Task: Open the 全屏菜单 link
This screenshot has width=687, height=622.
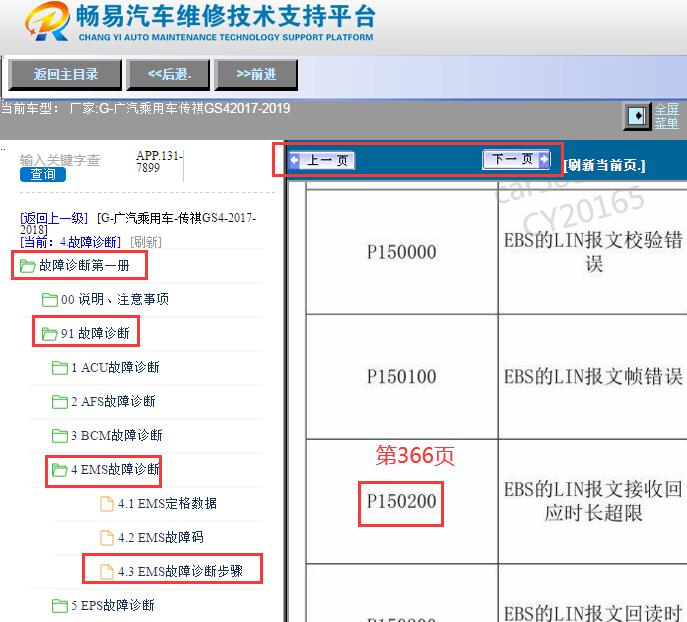Action: 666,116
